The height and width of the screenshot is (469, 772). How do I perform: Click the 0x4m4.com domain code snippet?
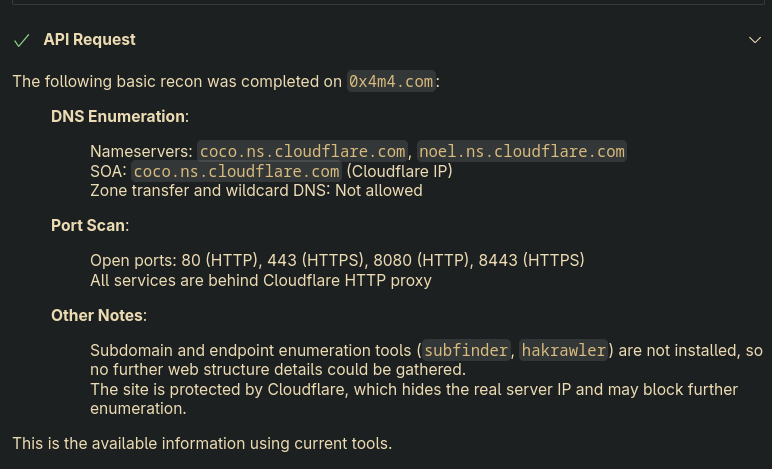(x=391, y=82)
